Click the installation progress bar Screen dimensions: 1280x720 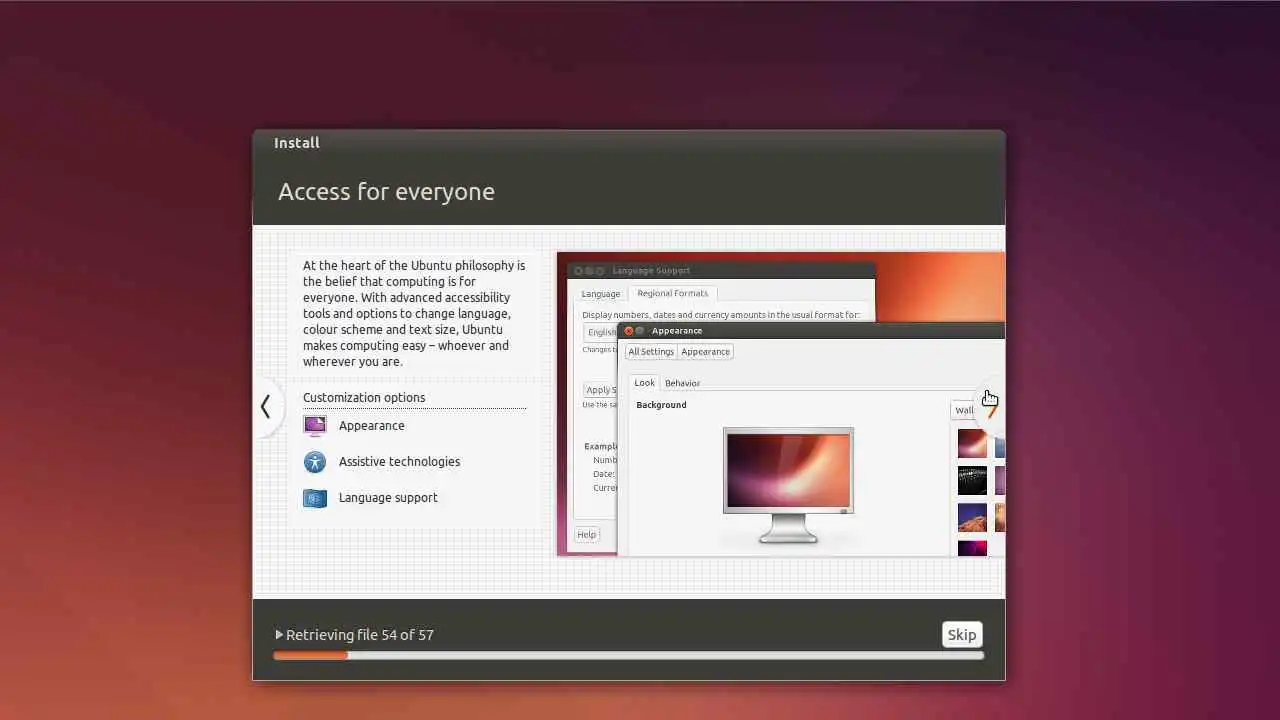[x=628, y=656]
